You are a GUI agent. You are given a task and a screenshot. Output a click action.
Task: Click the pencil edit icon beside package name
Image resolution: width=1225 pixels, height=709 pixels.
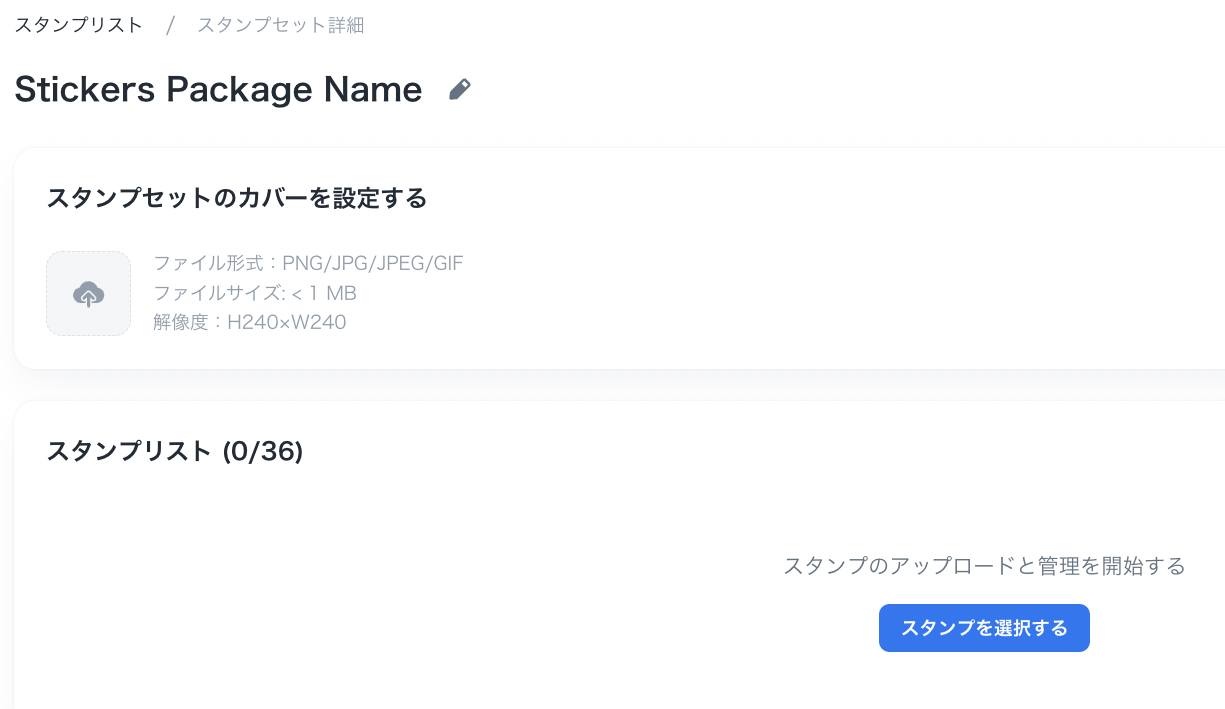[459, 90]
